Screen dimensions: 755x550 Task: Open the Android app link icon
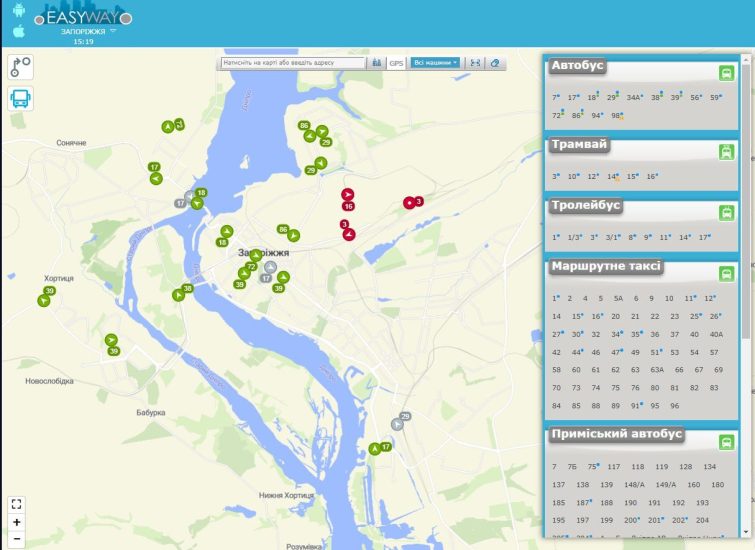tap(18, 11)
